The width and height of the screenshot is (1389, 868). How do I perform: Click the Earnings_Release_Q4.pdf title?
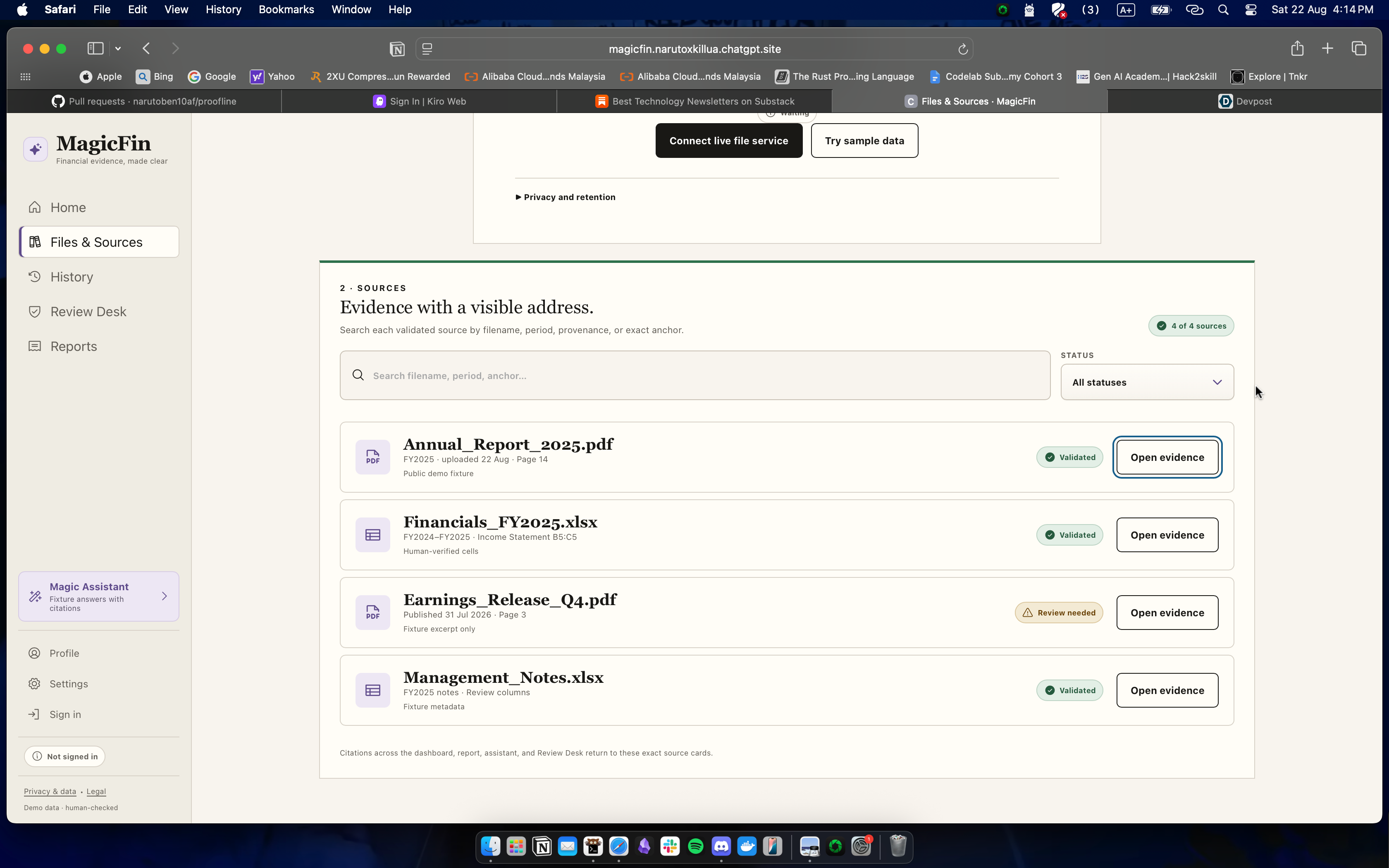tap(510, 600)
